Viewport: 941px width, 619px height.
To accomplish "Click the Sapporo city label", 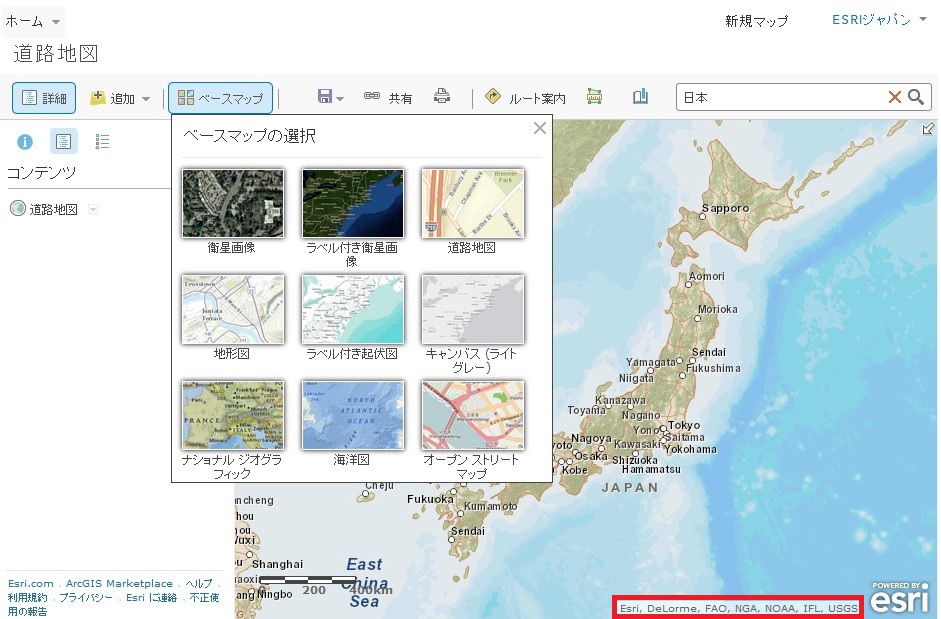I will (726, 208).
